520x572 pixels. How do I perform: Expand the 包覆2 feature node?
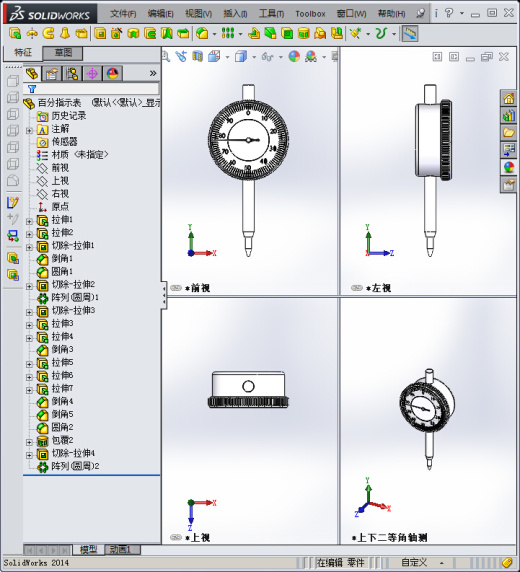click(x=30, y=442)
